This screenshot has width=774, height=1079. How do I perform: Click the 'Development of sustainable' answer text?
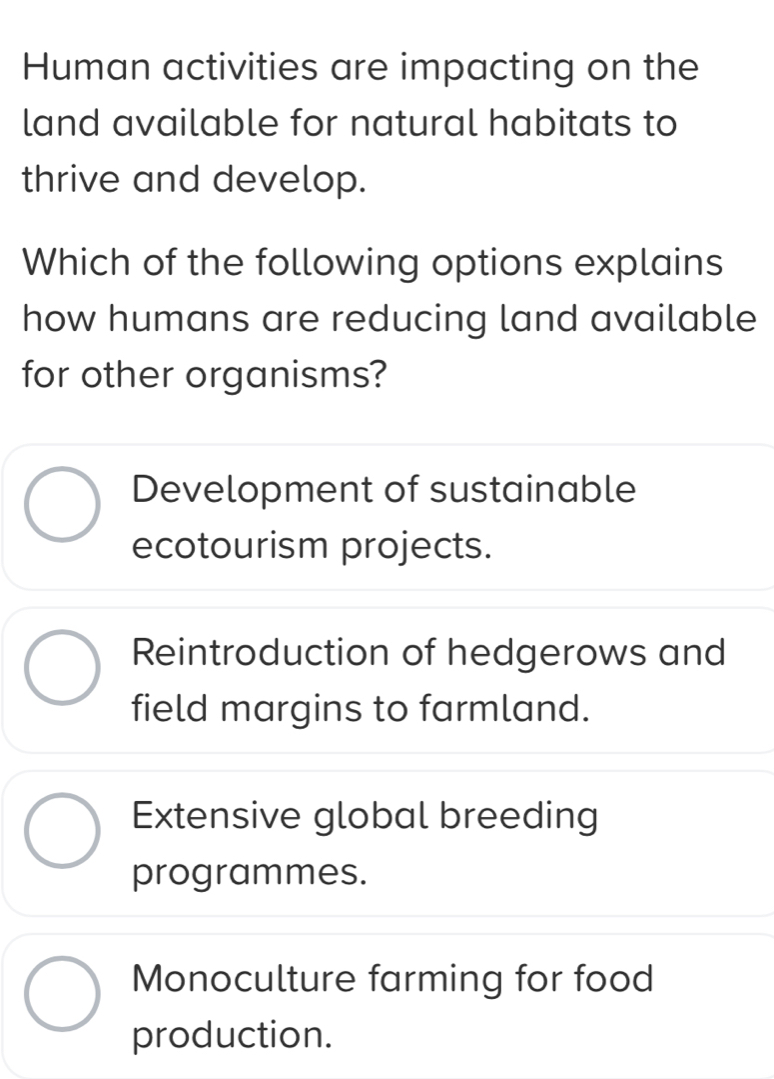[x=384, y=489]
